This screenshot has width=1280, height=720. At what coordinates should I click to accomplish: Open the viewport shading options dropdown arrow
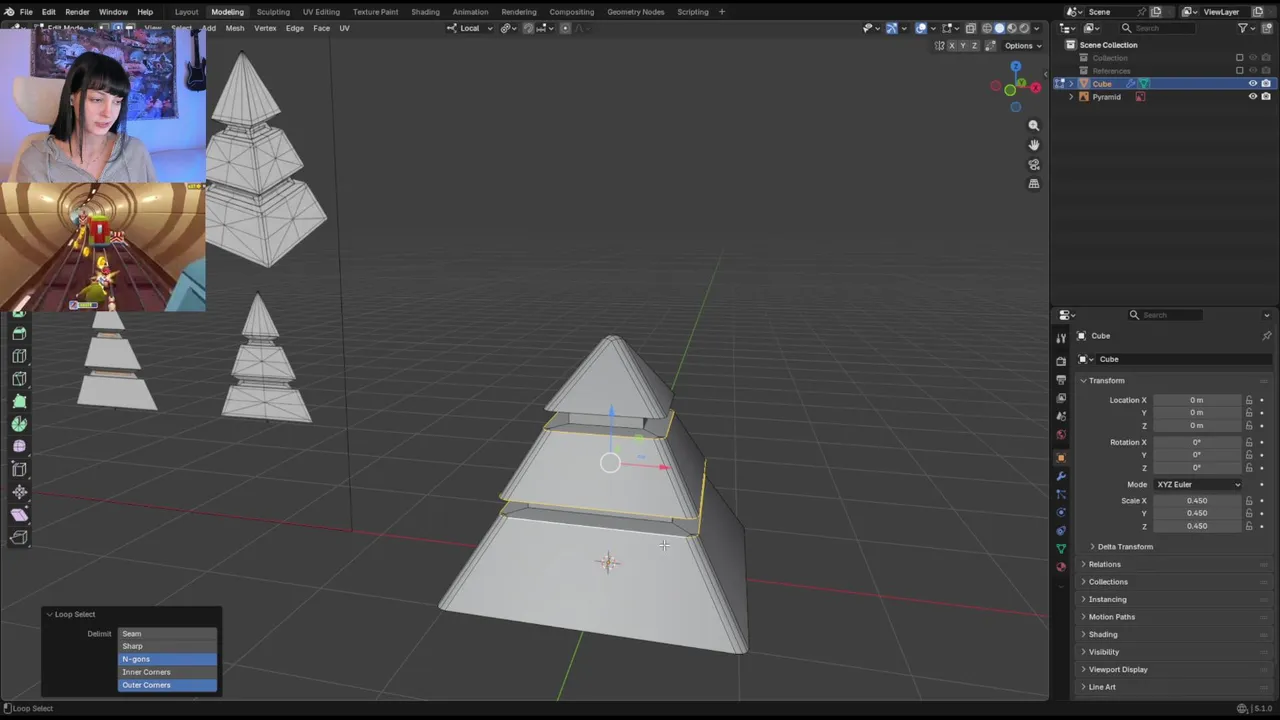pyautogui.click(x=1037, y=28)
